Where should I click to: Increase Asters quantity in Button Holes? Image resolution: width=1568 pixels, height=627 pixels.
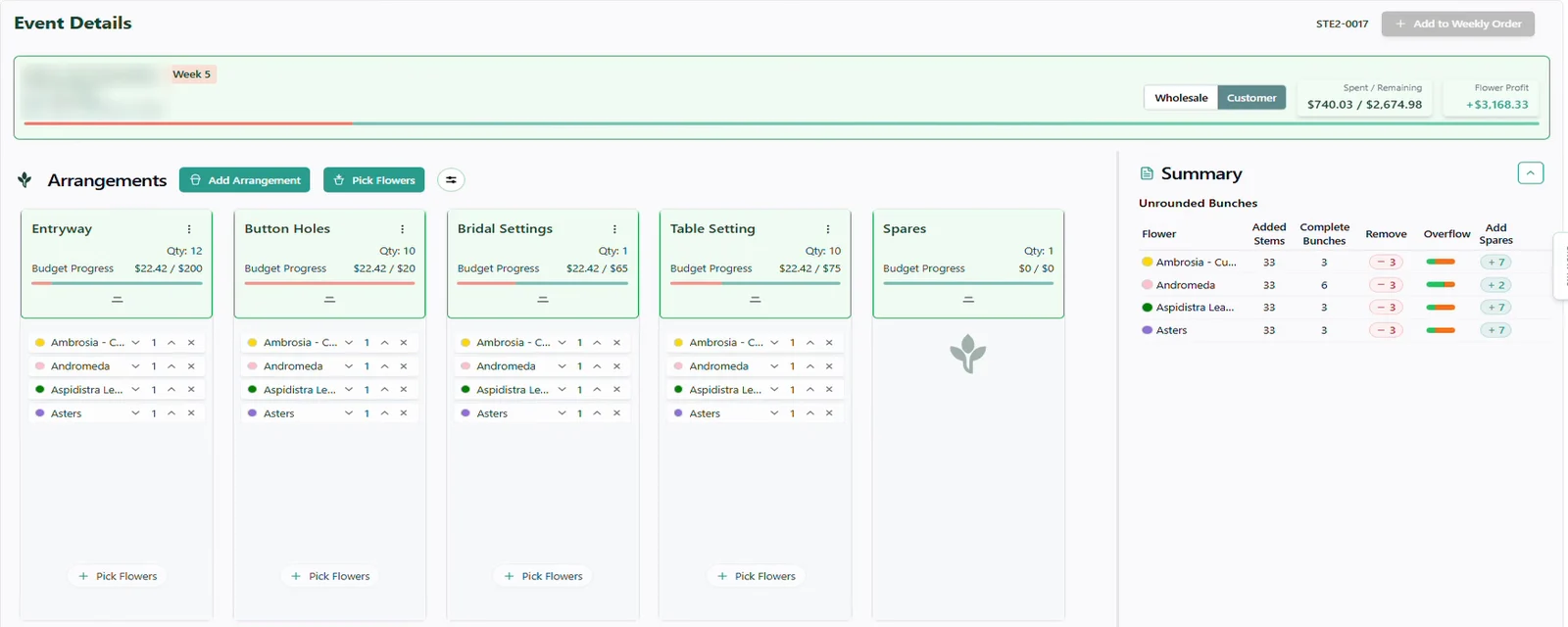click(x=384, y=413)
